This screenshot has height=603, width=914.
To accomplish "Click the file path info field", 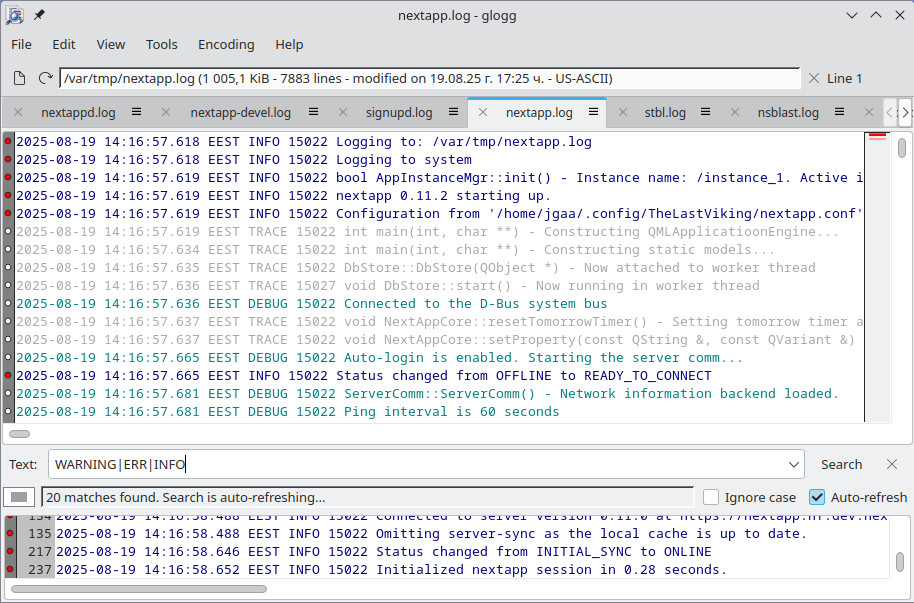I will (430, 78).
